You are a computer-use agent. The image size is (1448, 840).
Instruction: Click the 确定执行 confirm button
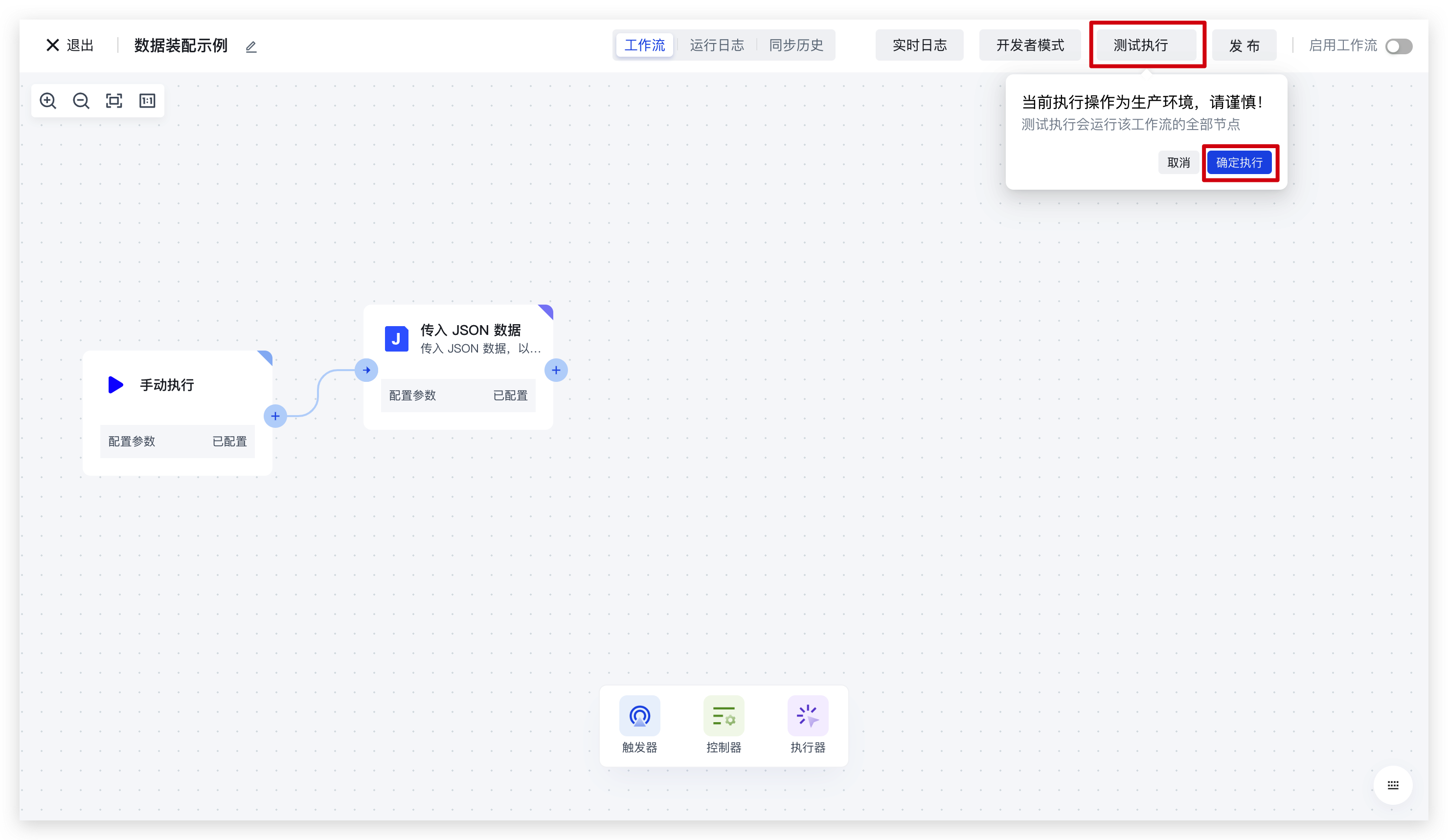coord(1239,162)
